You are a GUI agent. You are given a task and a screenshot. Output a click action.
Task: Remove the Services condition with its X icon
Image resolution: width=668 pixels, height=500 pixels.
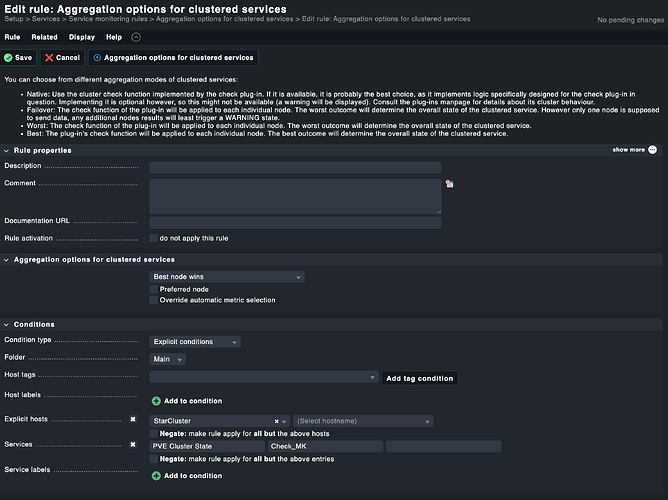tap(133, 445)
